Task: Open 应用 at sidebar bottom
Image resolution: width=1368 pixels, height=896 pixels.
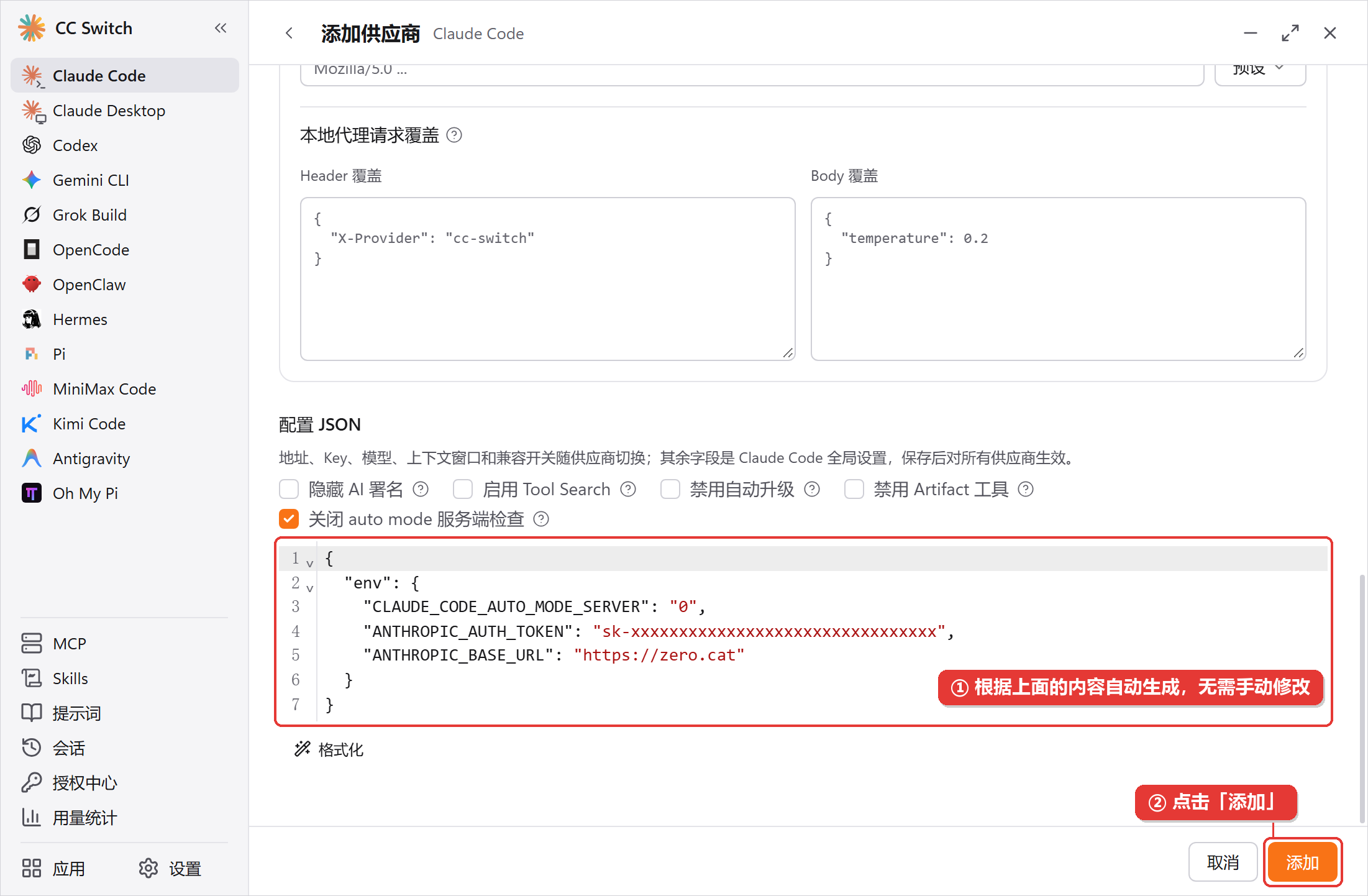Action: 53,869
